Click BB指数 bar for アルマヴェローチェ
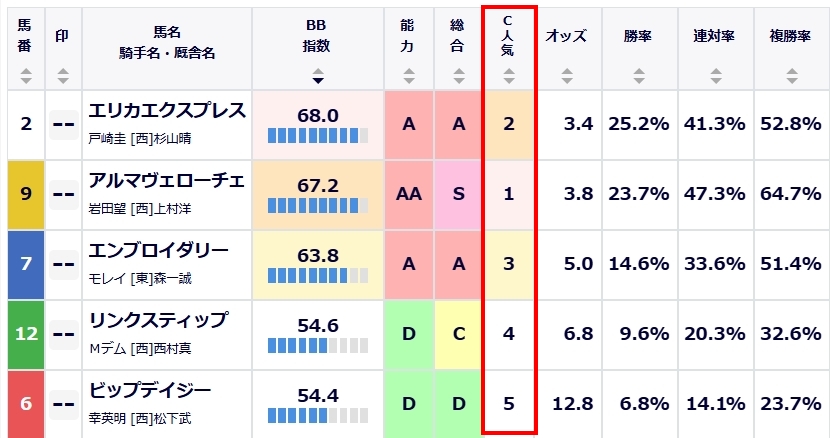Viewport: 830px width, 438px height. [x=318, y=206]
